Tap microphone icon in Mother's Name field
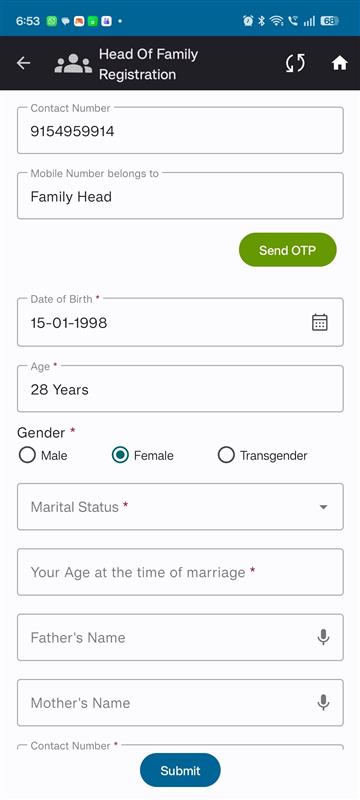360x800 pixels. pos(323,703)
